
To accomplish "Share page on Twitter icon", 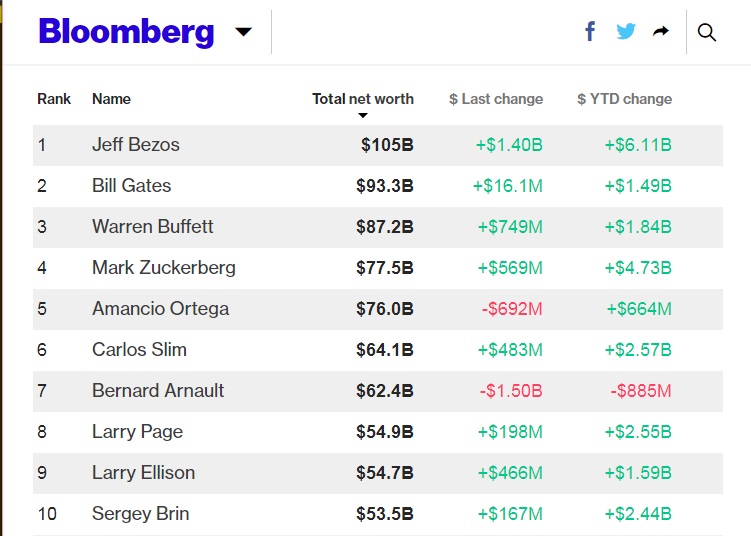I will [x=626, y=32].
